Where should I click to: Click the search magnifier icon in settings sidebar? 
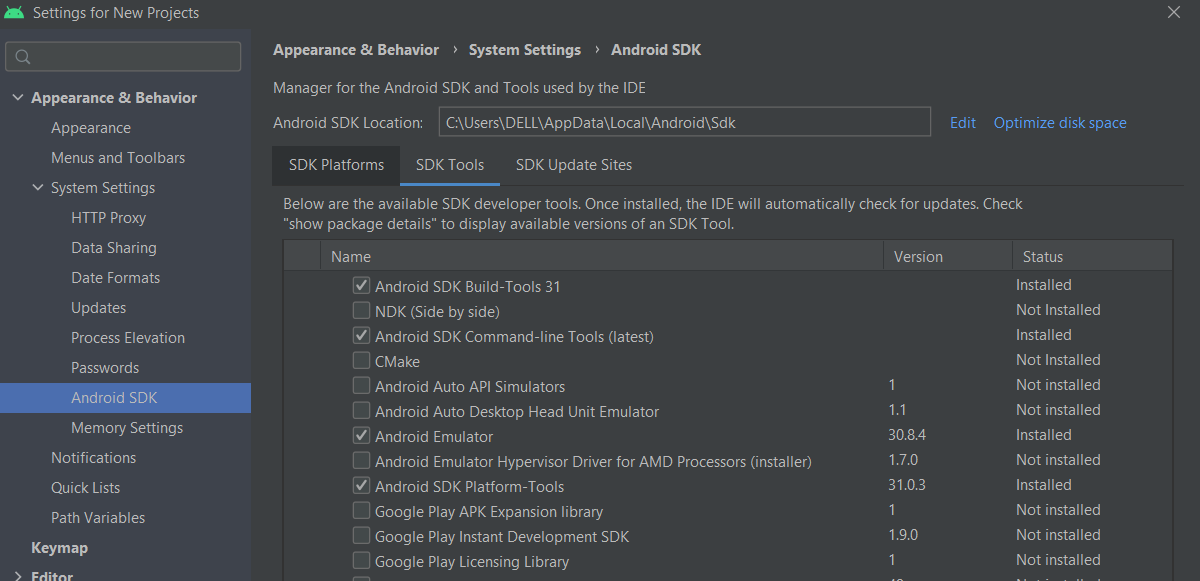click(24, 57)
